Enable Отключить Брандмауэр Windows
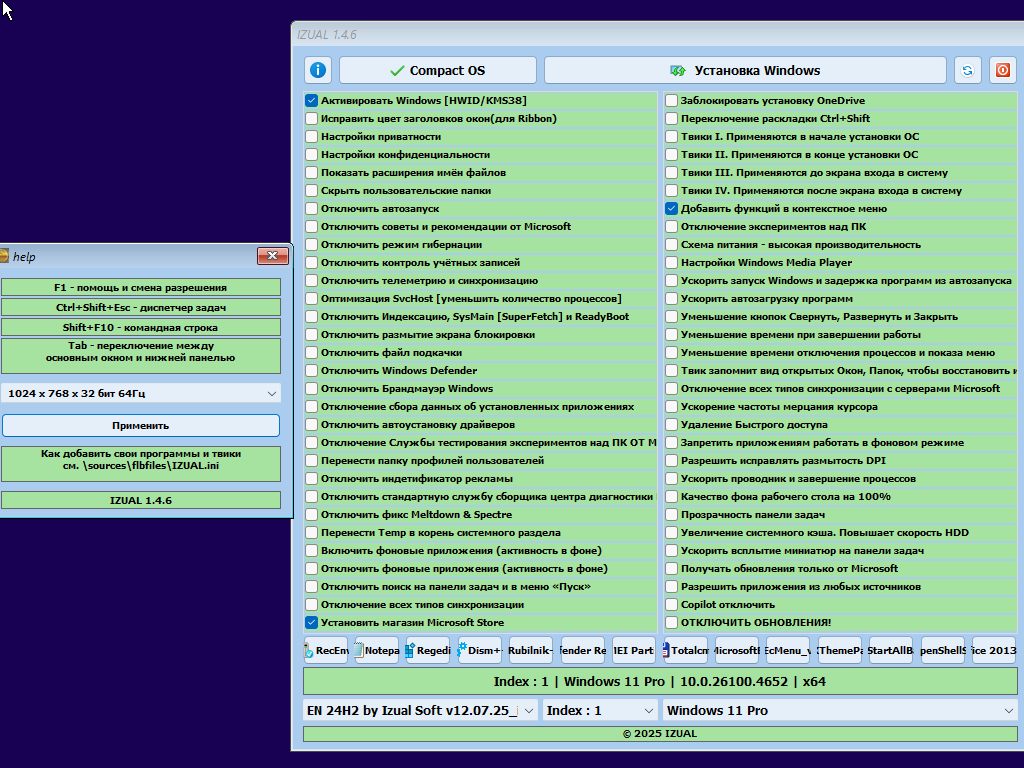Image resolution: width=1024 pixels, height=768 pixels. 312,389
